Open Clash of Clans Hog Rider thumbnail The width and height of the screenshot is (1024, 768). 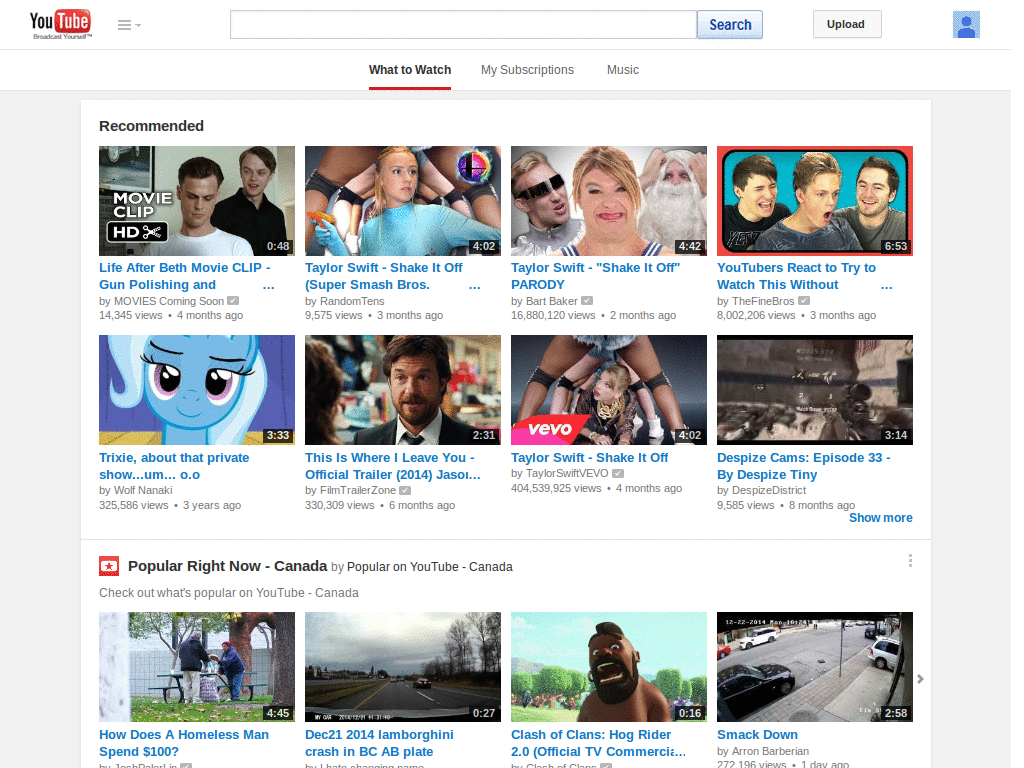(609, 667)
